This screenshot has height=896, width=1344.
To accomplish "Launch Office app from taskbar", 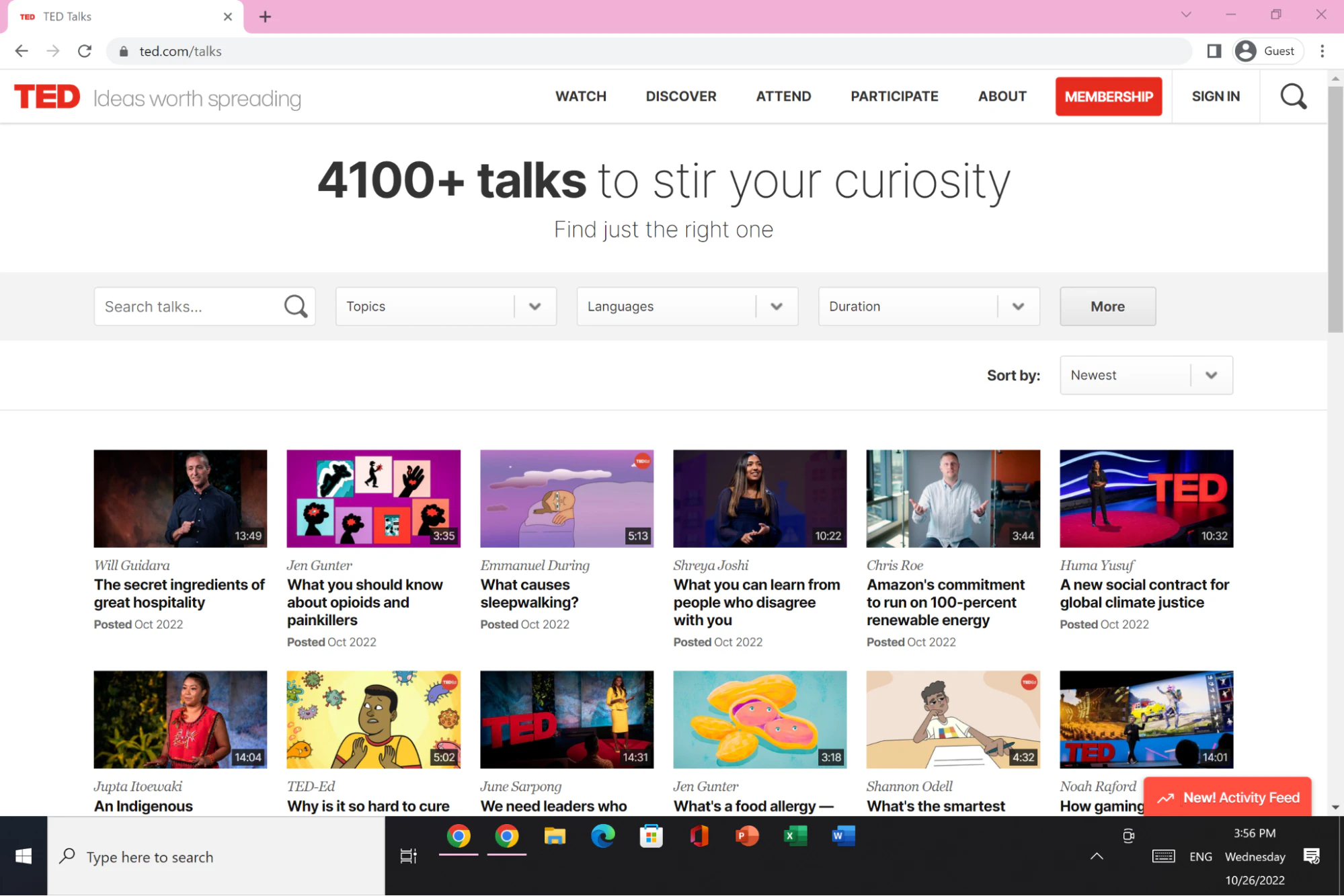I will coord(699,836).
